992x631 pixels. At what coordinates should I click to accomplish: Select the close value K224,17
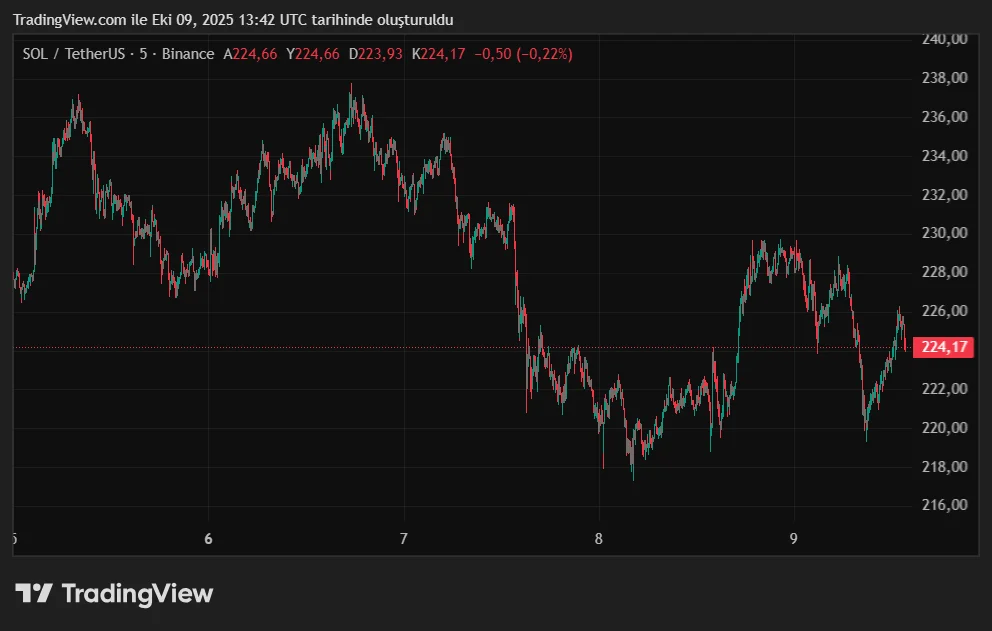point(439,54)
